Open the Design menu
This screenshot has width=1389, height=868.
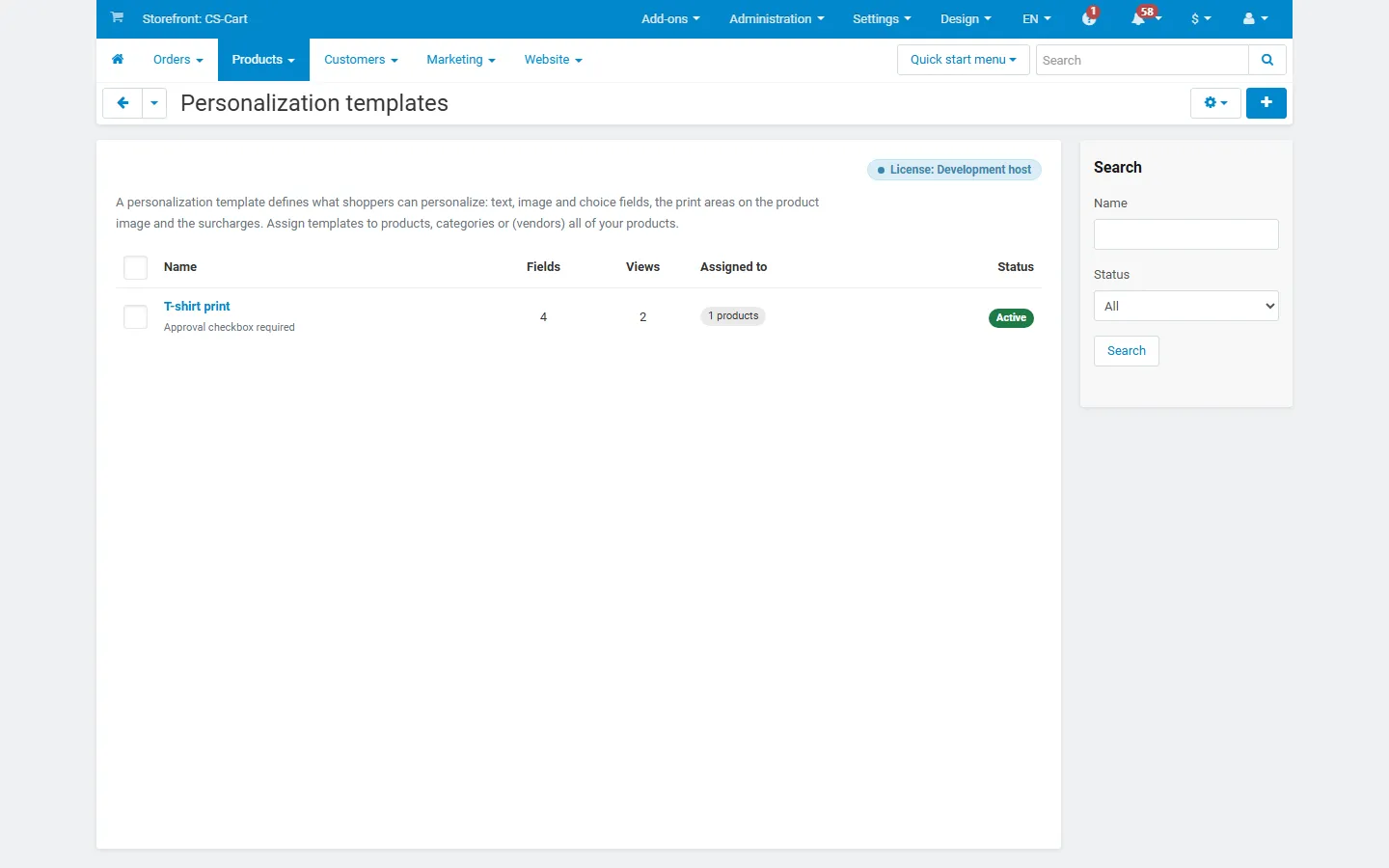click(966, 18)
